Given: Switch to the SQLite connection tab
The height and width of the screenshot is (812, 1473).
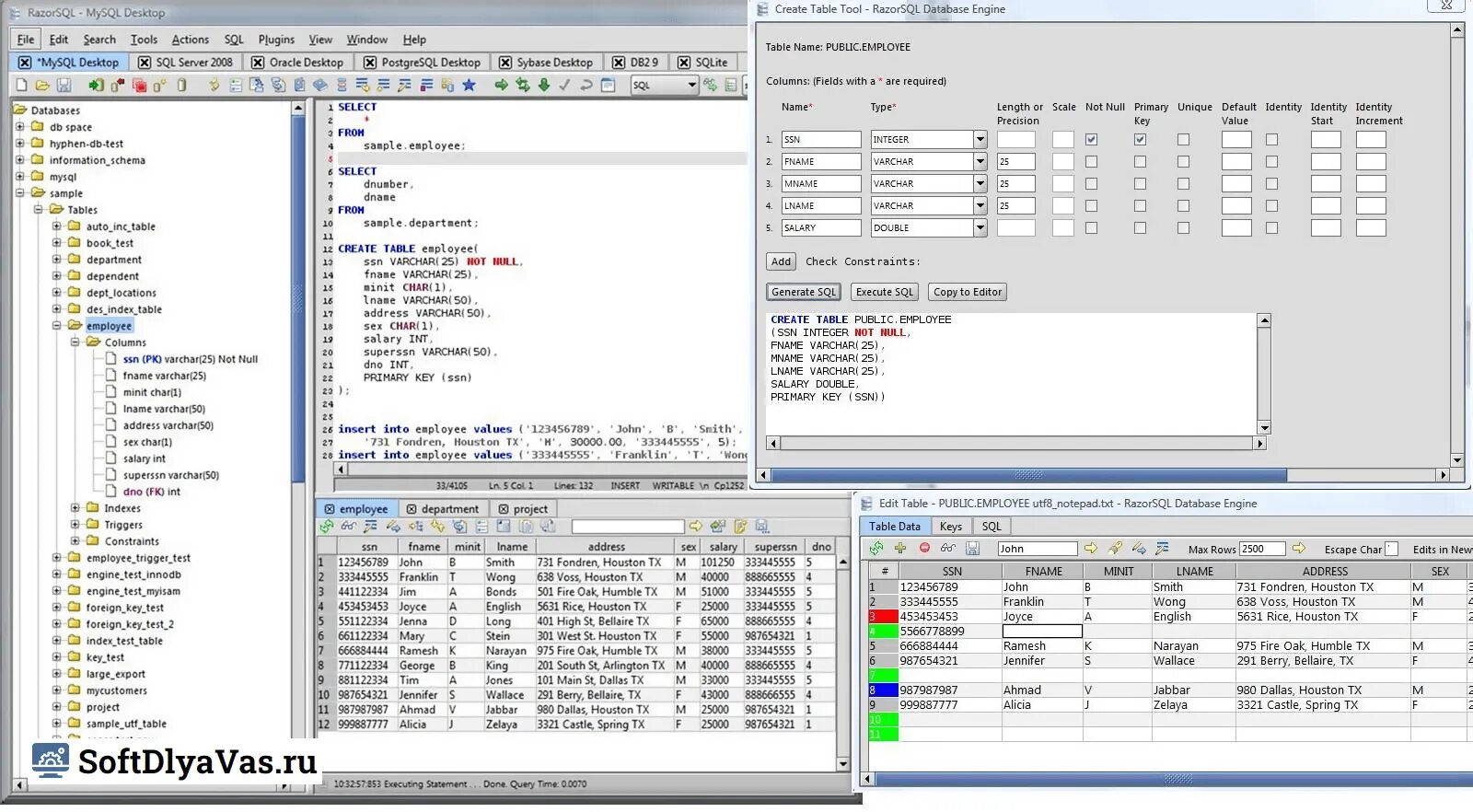Looking at the screenshot, I should point(703,63).
